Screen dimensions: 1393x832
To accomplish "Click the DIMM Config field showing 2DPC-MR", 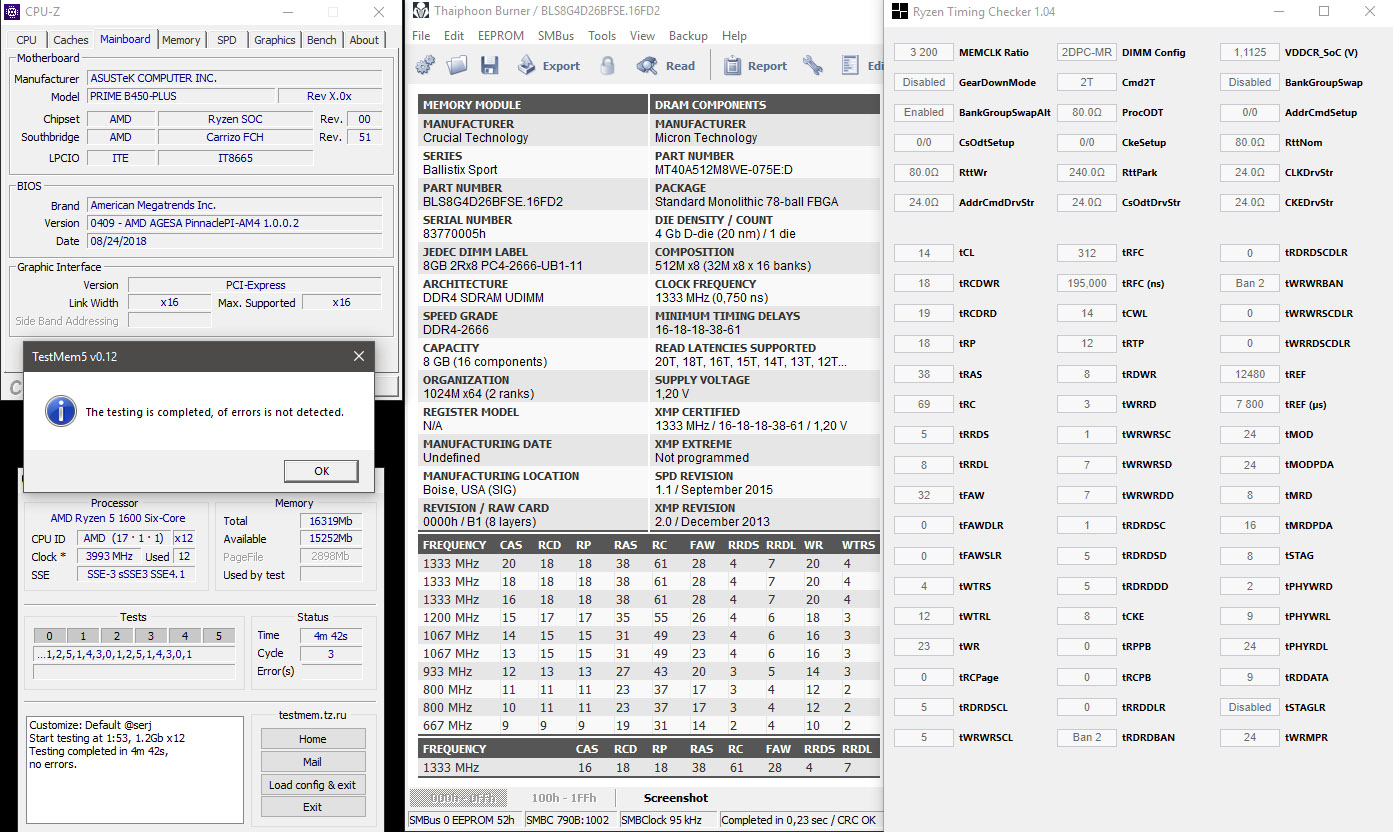I will click(1086, 52).
